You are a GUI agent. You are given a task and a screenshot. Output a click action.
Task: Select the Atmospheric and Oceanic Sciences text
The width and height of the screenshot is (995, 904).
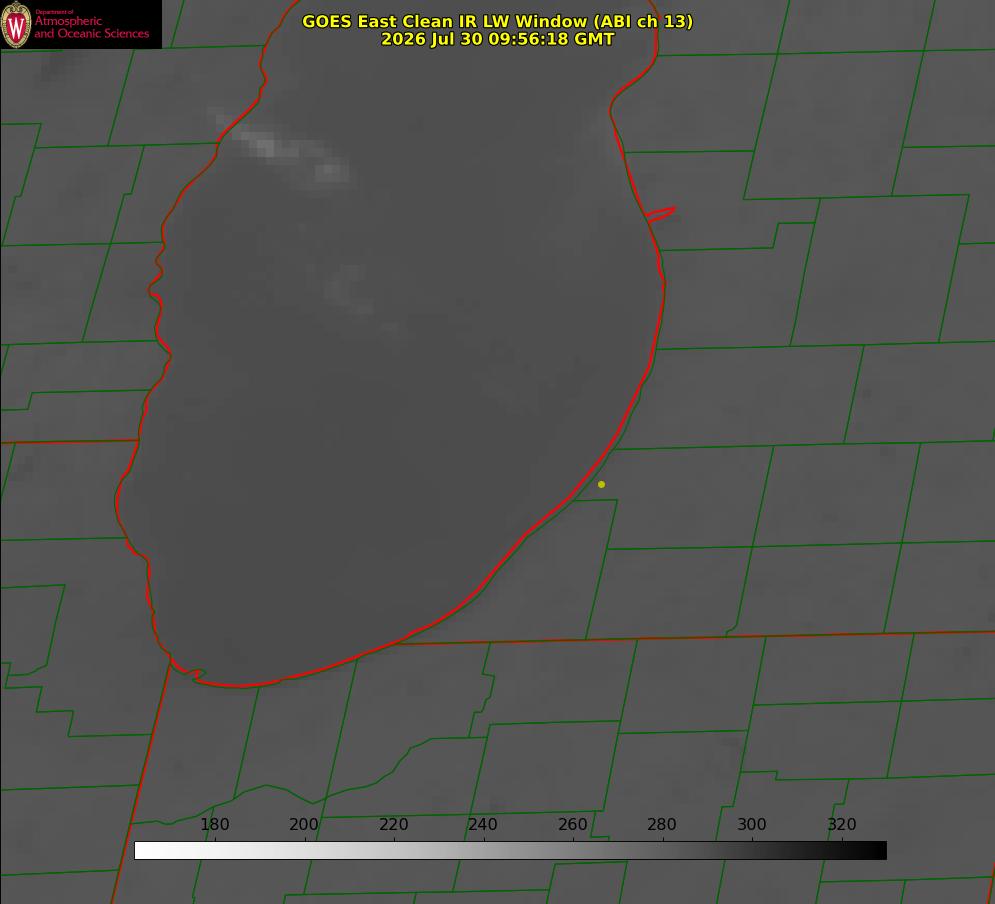pyautogui.click(x=91, y=27)
